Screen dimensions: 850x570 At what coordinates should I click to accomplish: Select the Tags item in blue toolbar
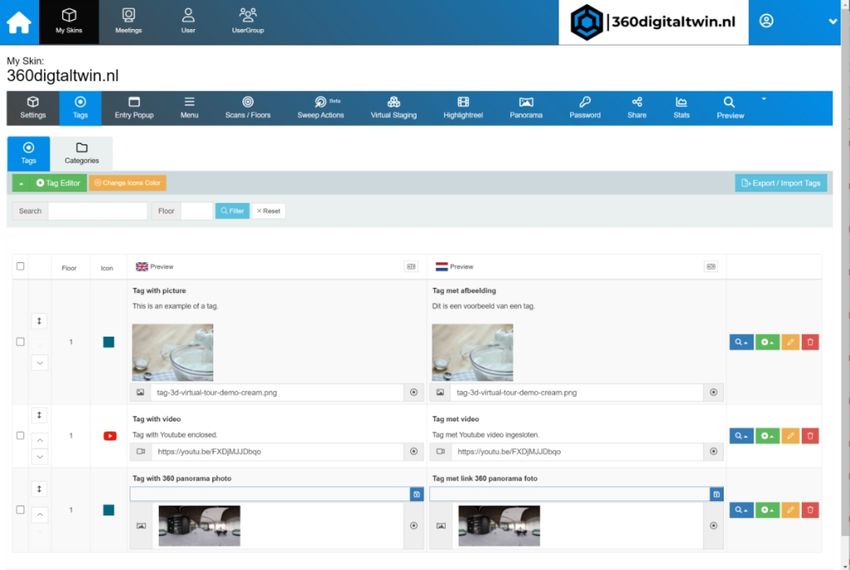(x=80, y=108)
